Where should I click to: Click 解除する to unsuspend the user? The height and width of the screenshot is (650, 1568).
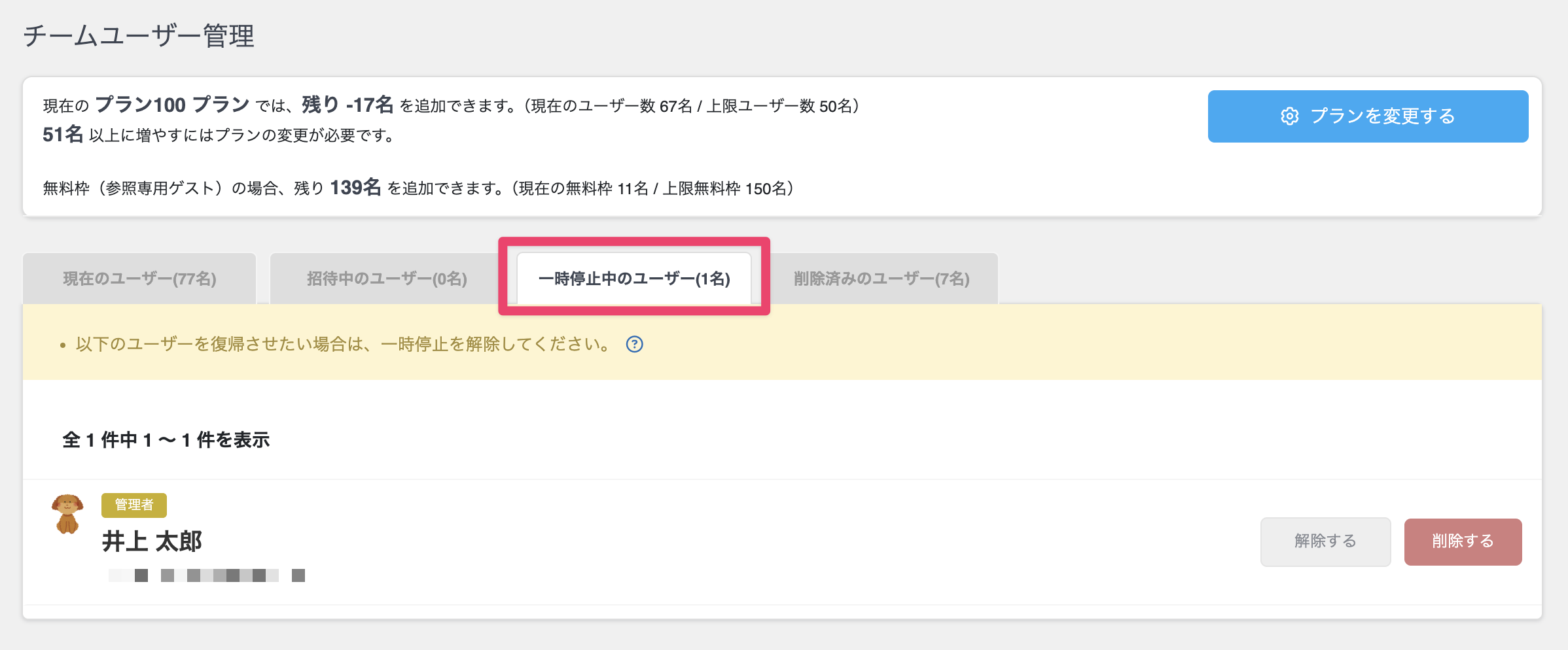tap(1325, 541)
